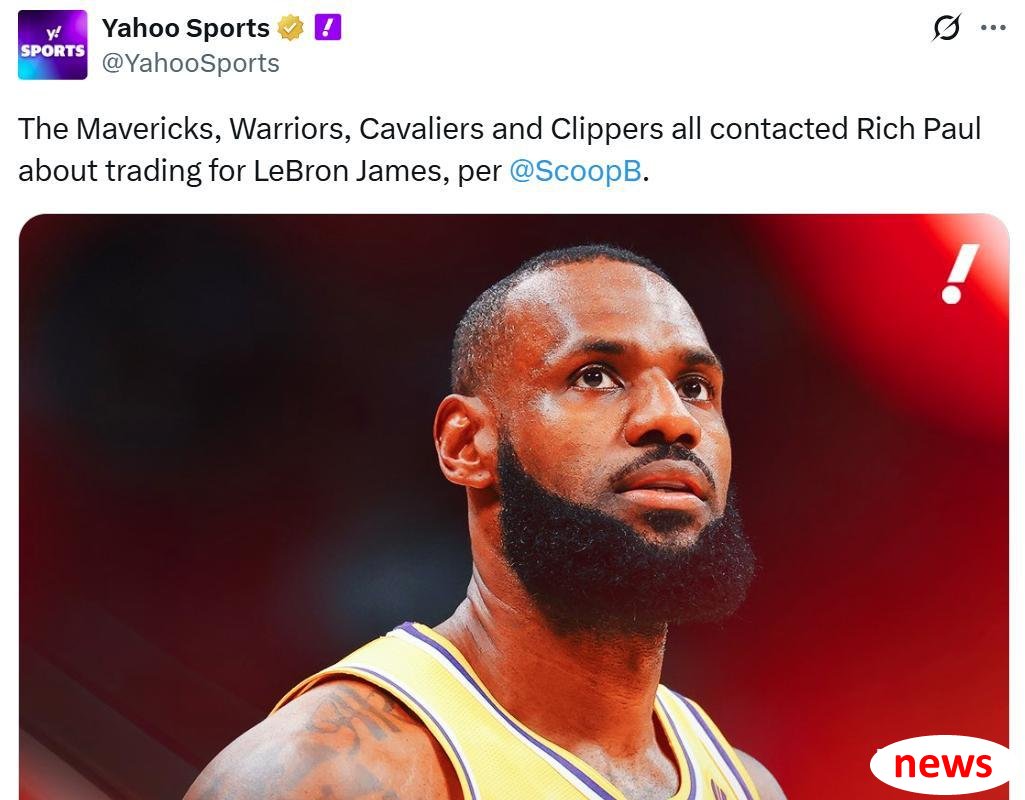The image size is (1025, 800).
Task: Click the purple Yahoo affiliate badge
Action: point(328,28)
